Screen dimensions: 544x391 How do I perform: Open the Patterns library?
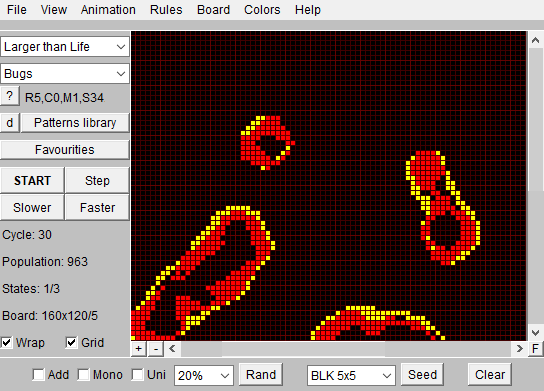pos(75,123)
